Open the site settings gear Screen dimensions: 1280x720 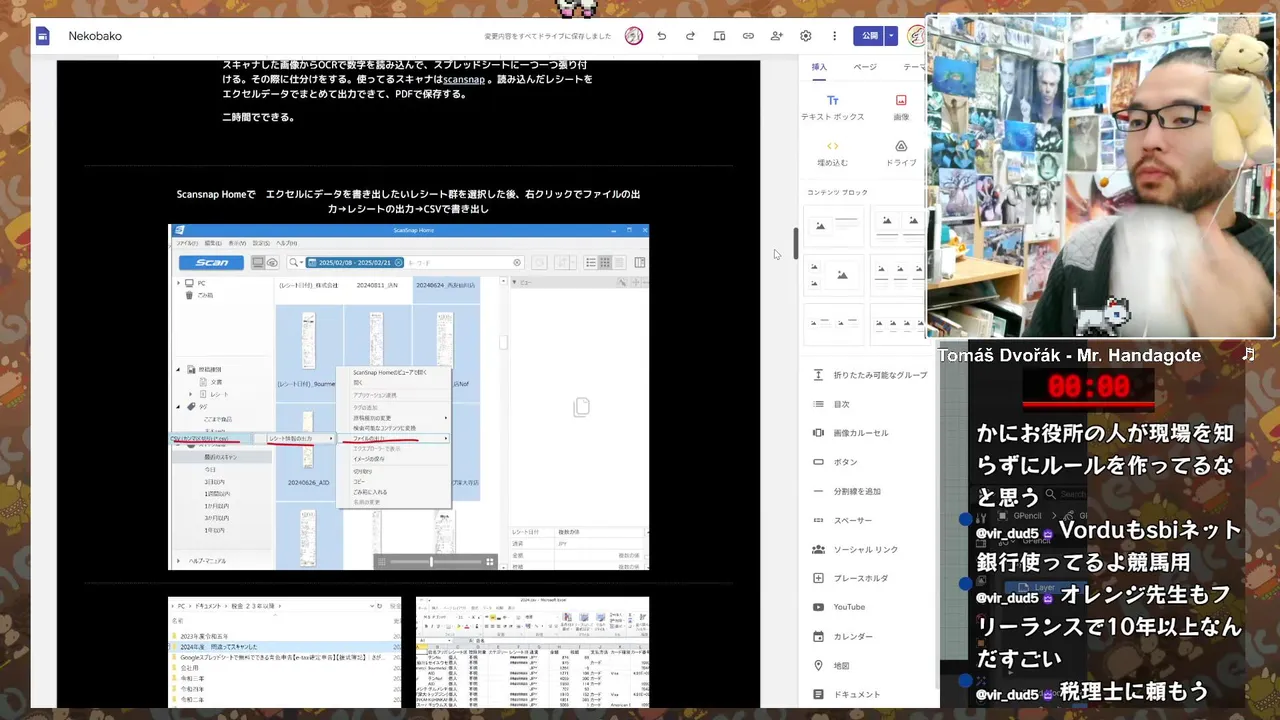pos(806,36)
